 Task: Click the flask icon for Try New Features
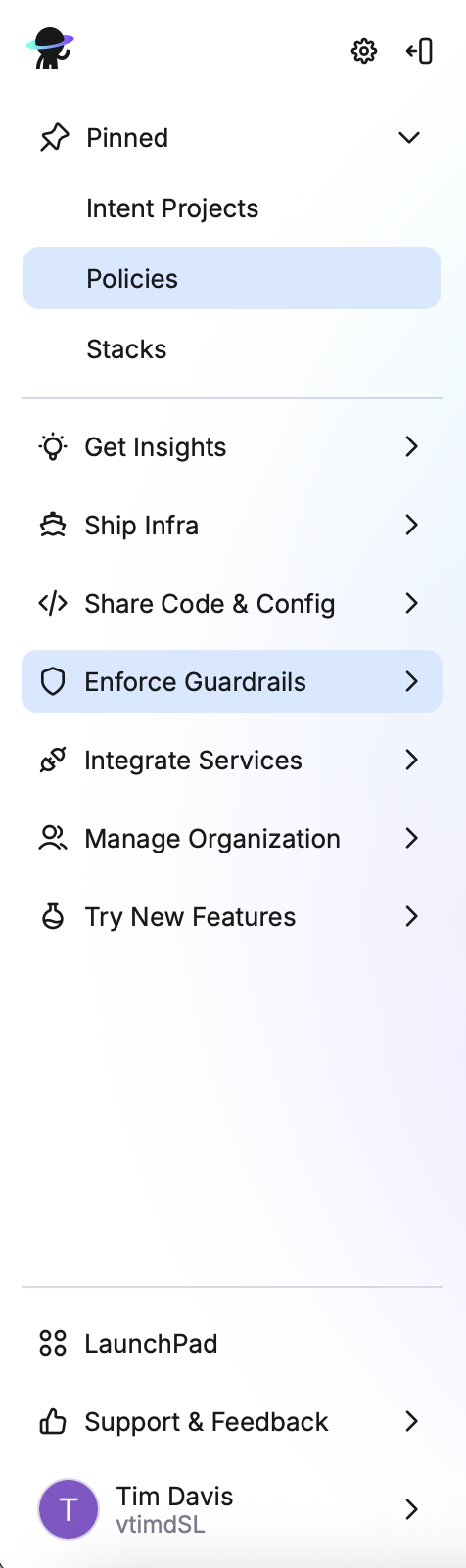(53, 917)
